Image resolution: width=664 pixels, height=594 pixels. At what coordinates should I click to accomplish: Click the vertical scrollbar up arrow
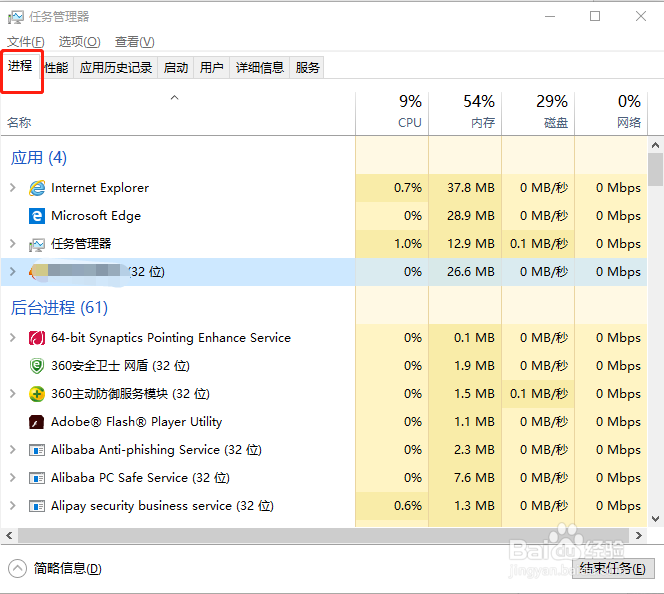tap(656, 145)
